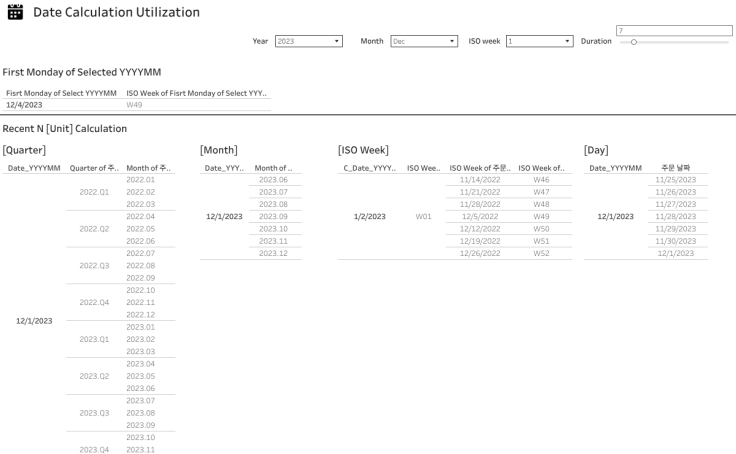Image resolution: width=736 pixels, height=454 pixels.
Task: Open the Month dropdown showing Dec
Action: 424,41
